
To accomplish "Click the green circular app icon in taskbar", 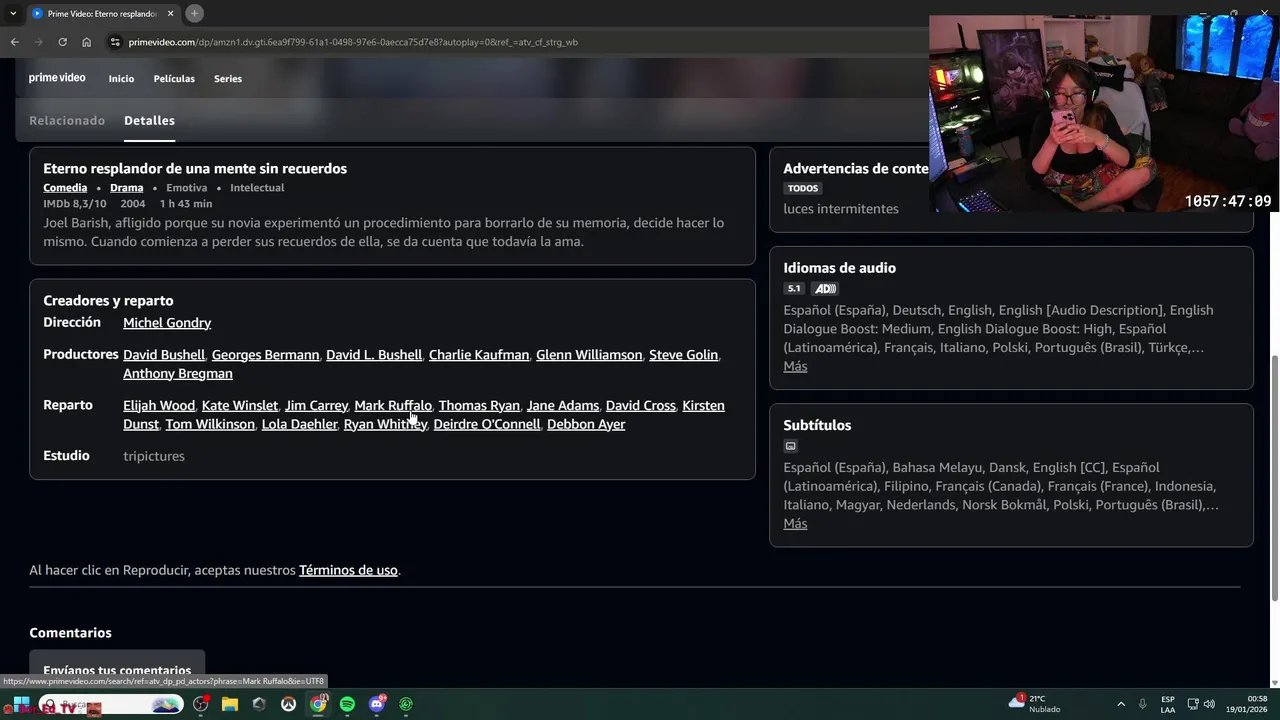I will point(406,704).
